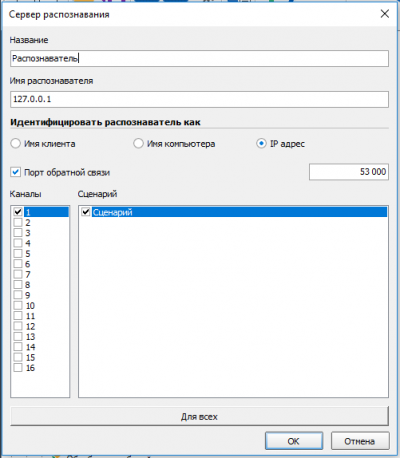The height and width of the screenshot is (458, 400).
Task: Close the 'Сервер распознавания' dialog
Action: tap(385, 14)
